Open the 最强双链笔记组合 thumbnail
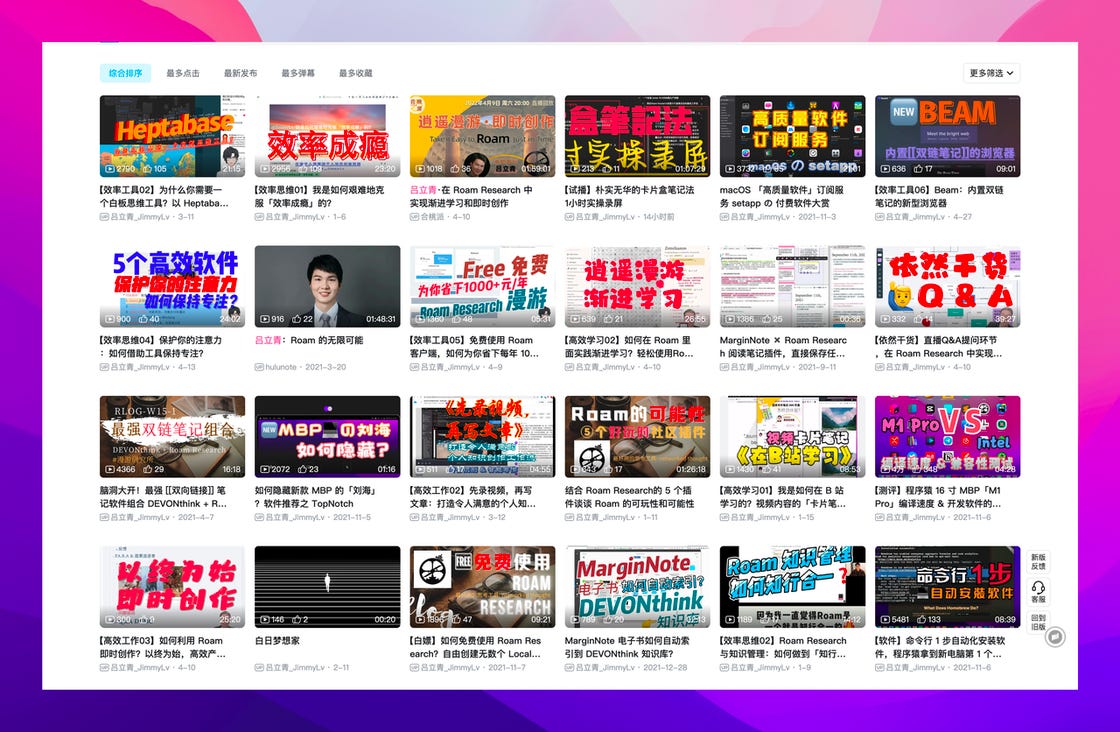 (x=172, y=436)
